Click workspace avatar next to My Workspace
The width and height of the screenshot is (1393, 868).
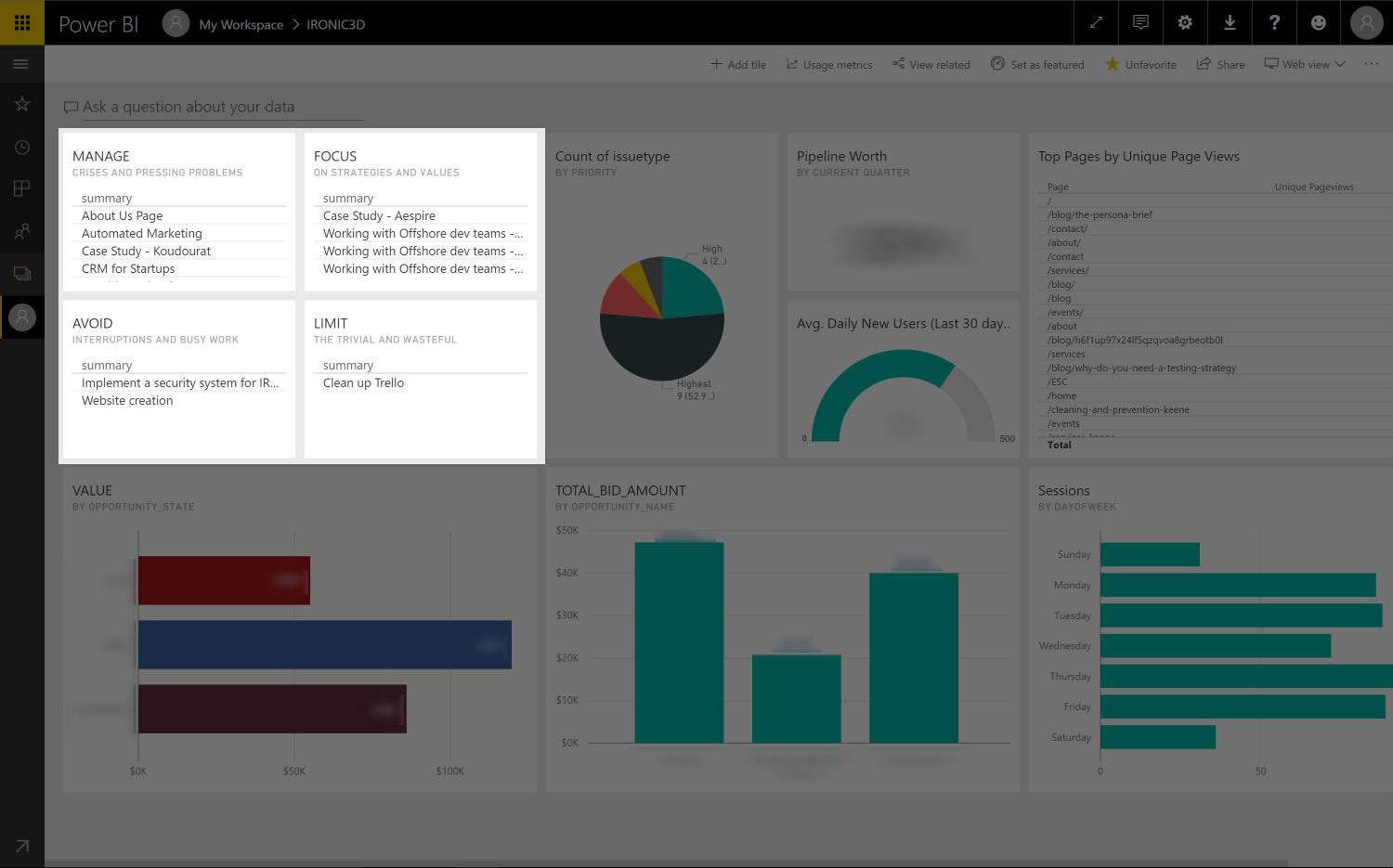pos(176,23)
